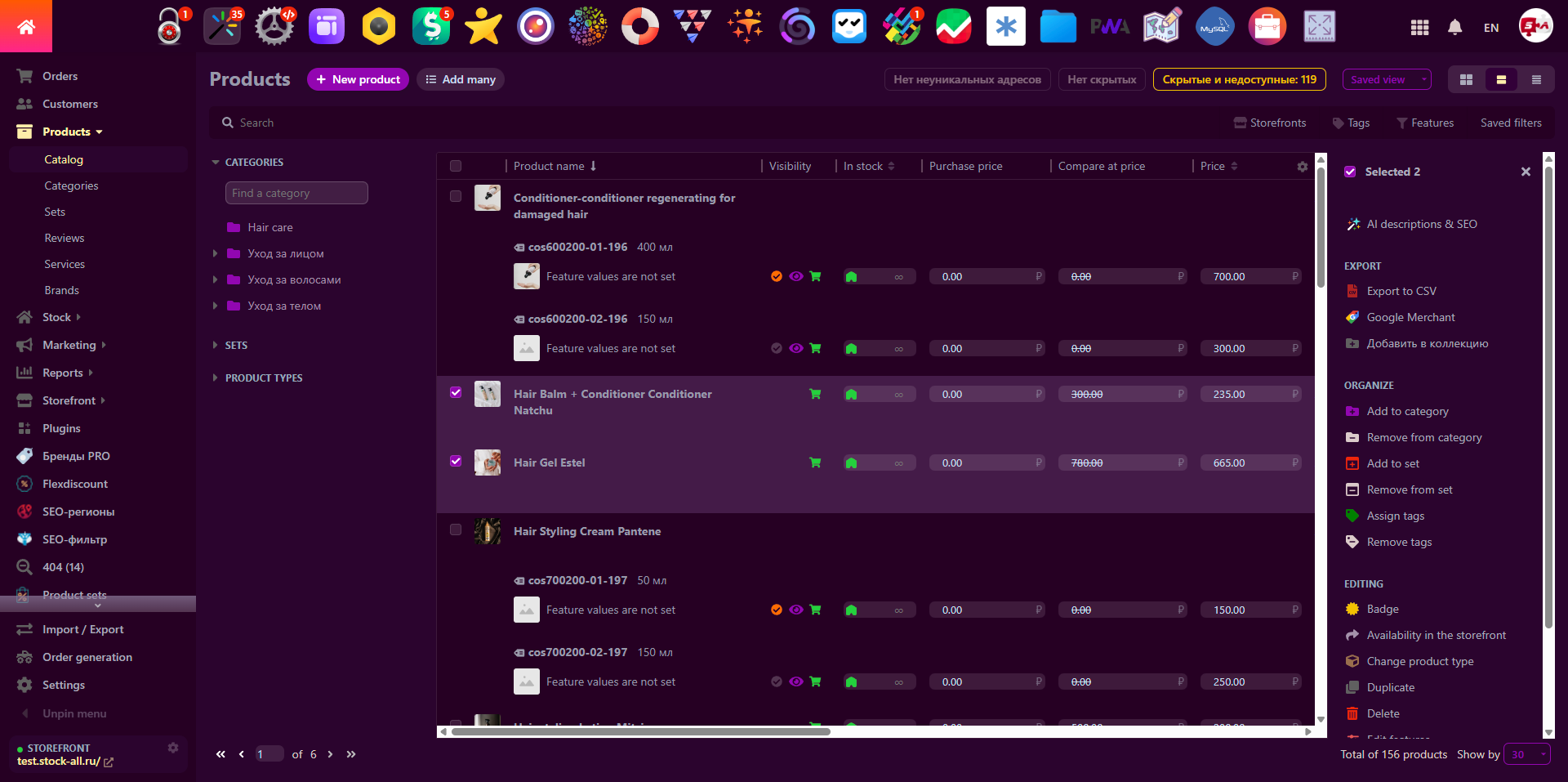The width and height of the screenshot is (1568, 782).
Task: Switch to table view with the rightmost view icon
Action: (x=1536, y=79)
